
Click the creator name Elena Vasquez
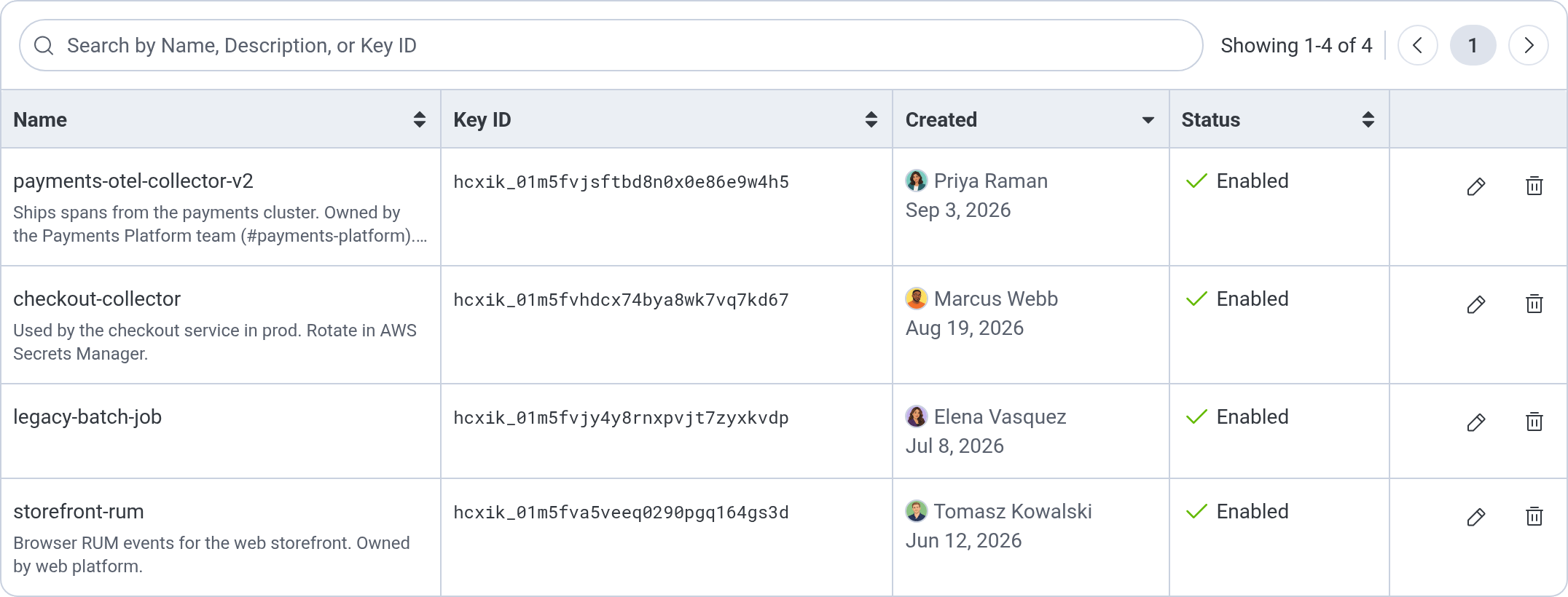1000,416
